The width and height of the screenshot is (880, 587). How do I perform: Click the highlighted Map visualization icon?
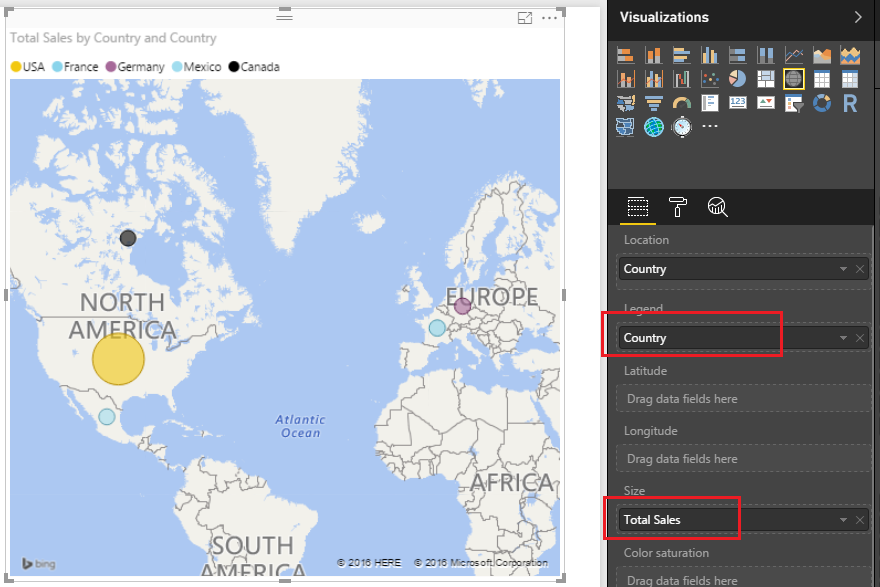coord(794,79)
